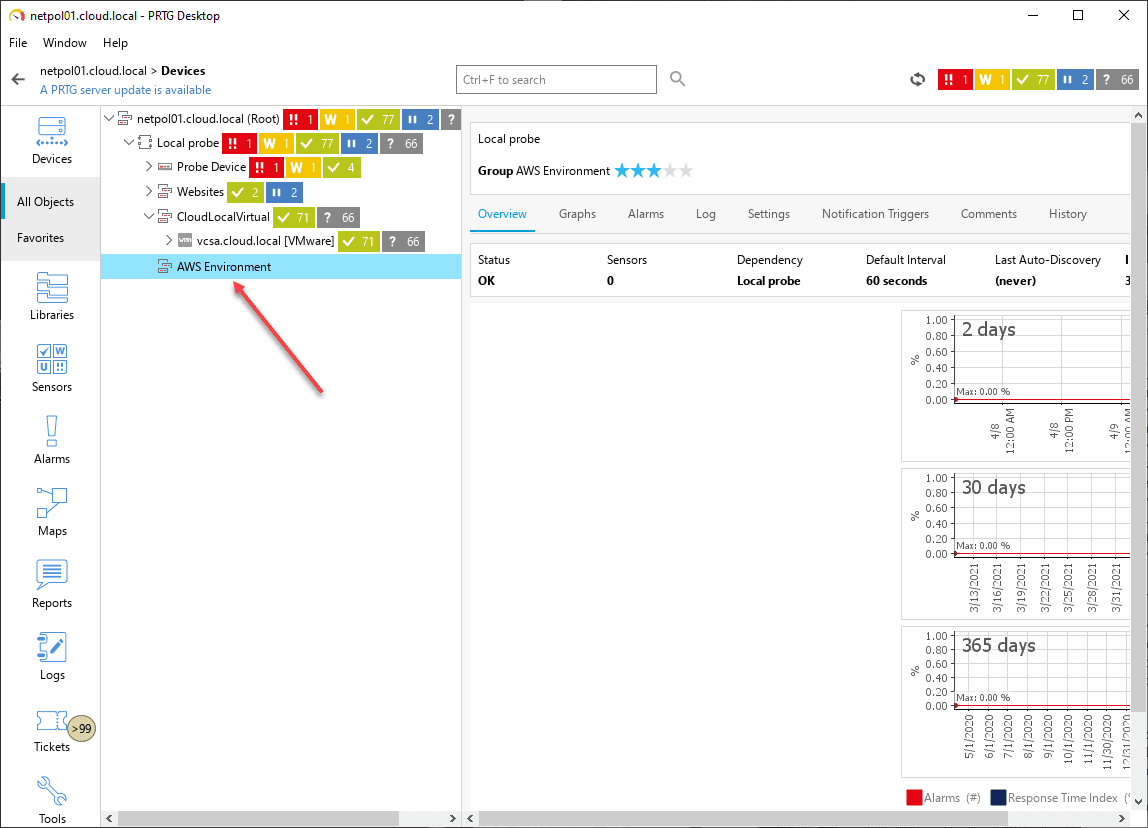Screen dimensions: 1148x828
Task: Switch to the Graphs tab
Action: click(577, 214)
